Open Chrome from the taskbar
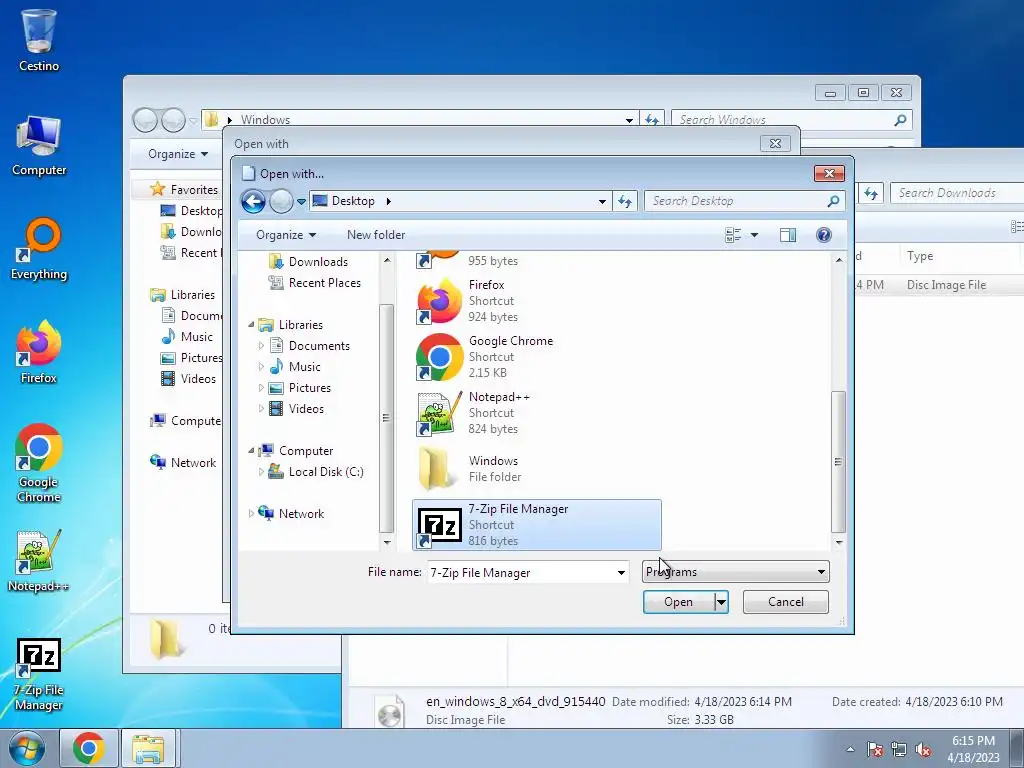Screen dimensions: 1024x768 (89, 748)
